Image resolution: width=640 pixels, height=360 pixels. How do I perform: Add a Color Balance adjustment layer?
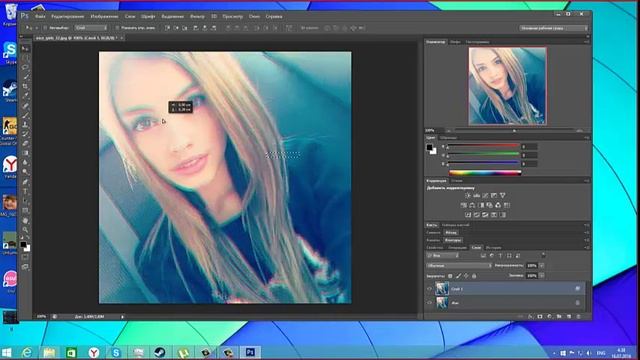pyautogui.click(x=472, y=205)
